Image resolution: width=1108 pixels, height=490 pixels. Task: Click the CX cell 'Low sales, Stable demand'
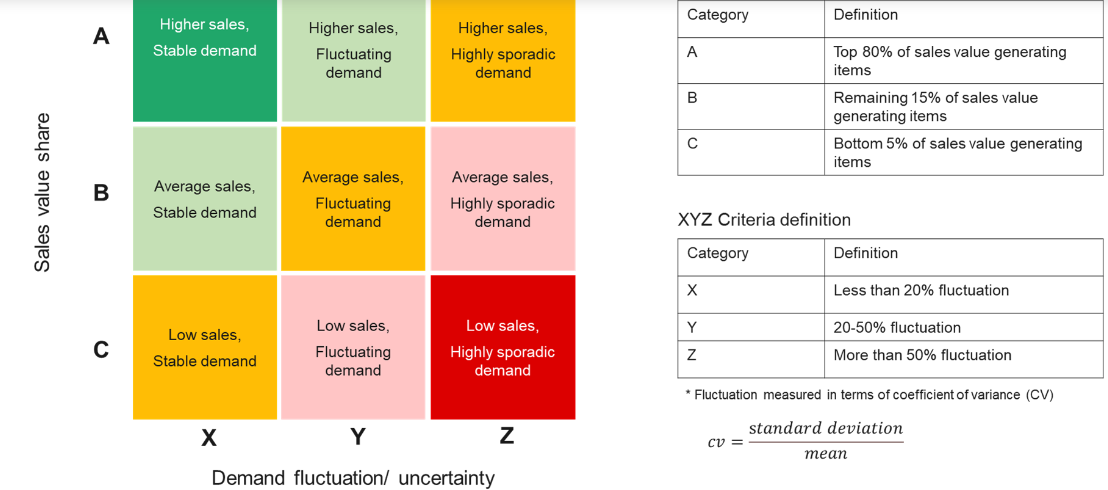click(x=205, y=347)
